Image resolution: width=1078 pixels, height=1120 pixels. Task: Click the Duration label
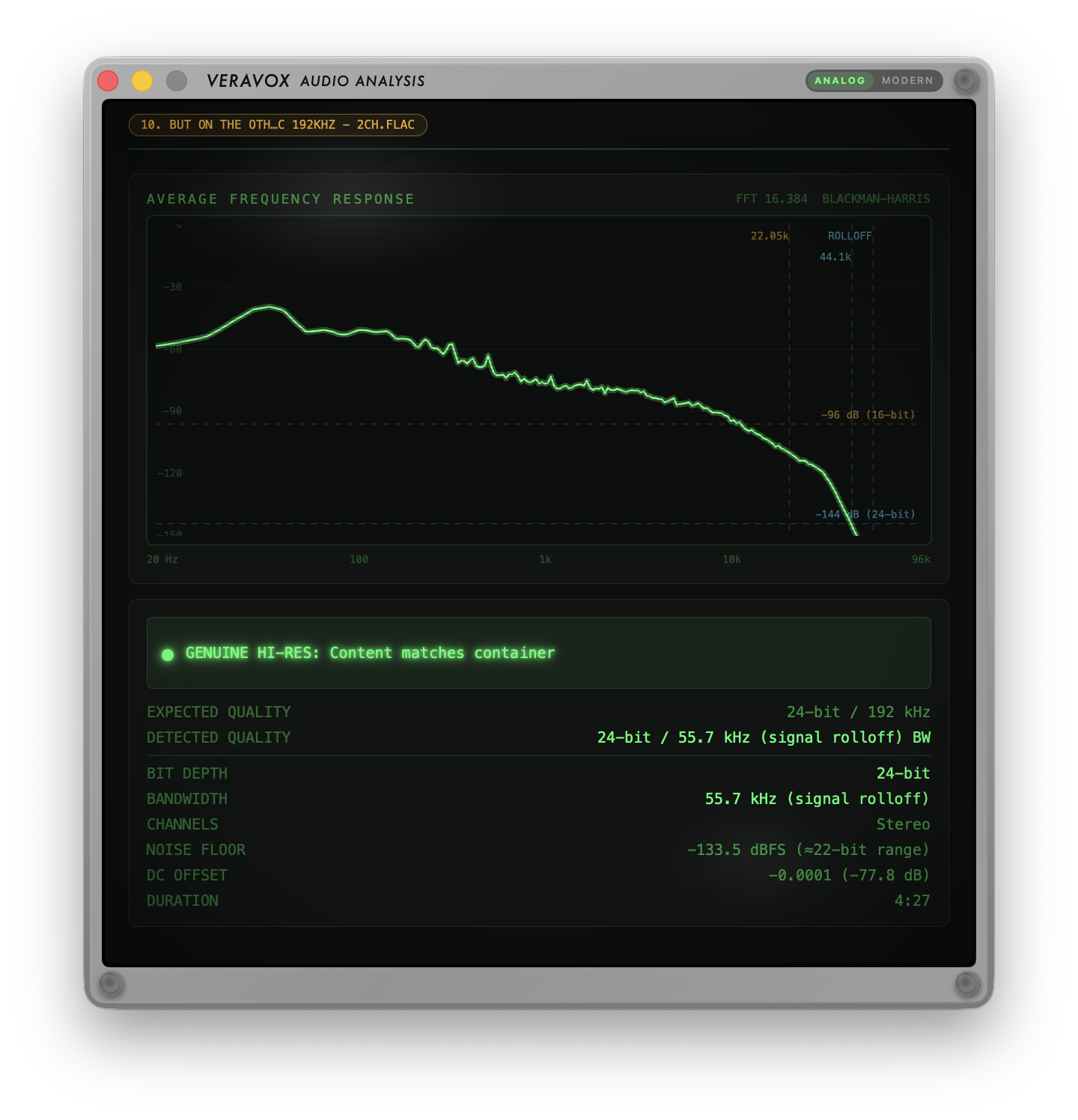[183, 901]
